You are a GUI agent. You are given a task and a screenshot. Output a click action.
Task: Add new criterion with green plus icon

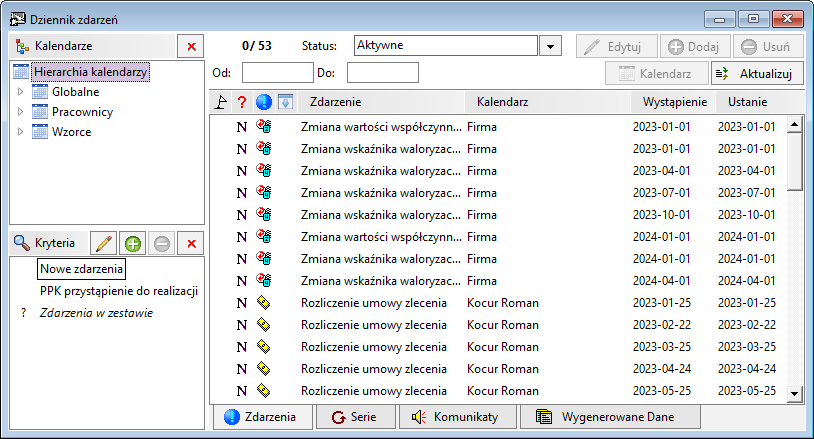pos(133,243)
